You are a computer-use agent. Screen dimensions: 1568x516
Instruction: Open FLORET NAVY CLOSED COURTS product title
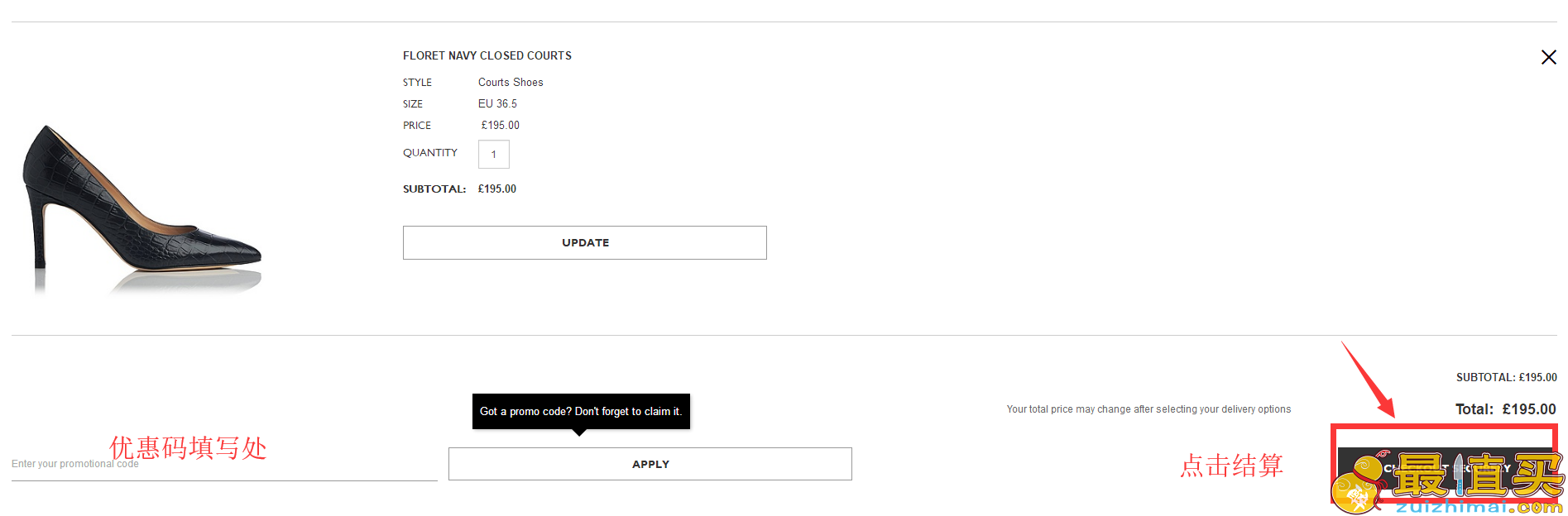click(x=487, y=55)
